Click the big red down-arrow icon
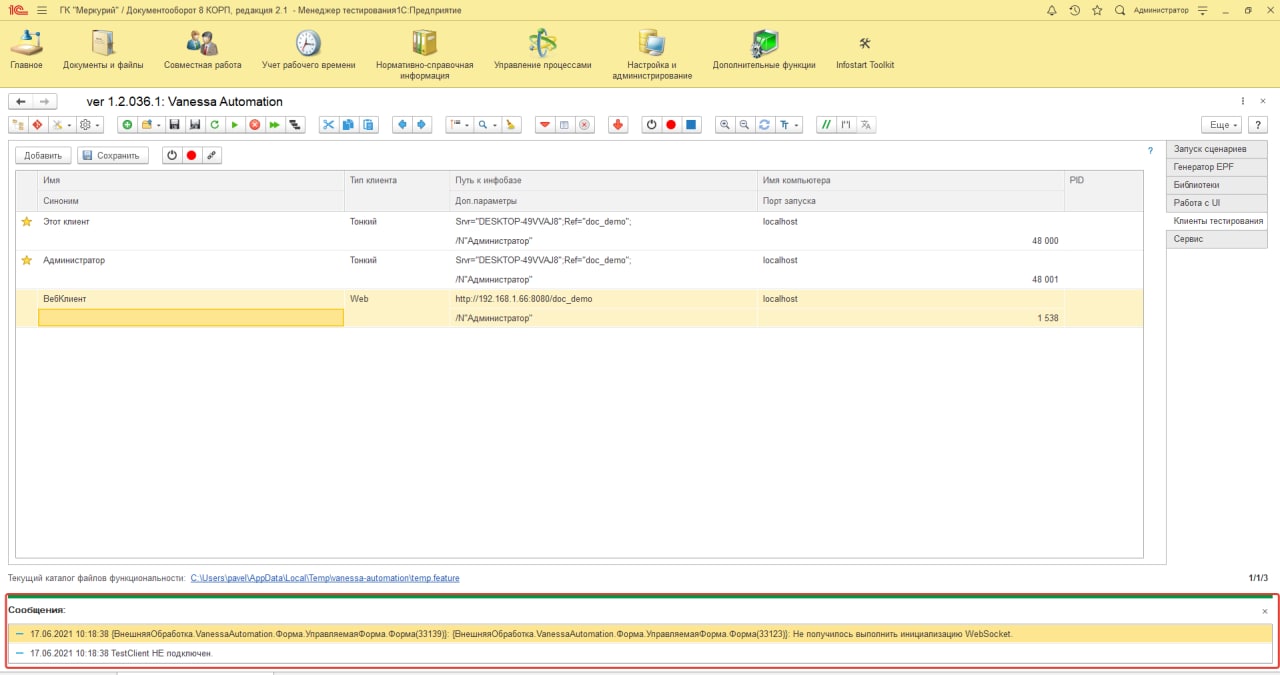Image resolution: width=1280 pixels, height=675 pixels. (618, 125)
